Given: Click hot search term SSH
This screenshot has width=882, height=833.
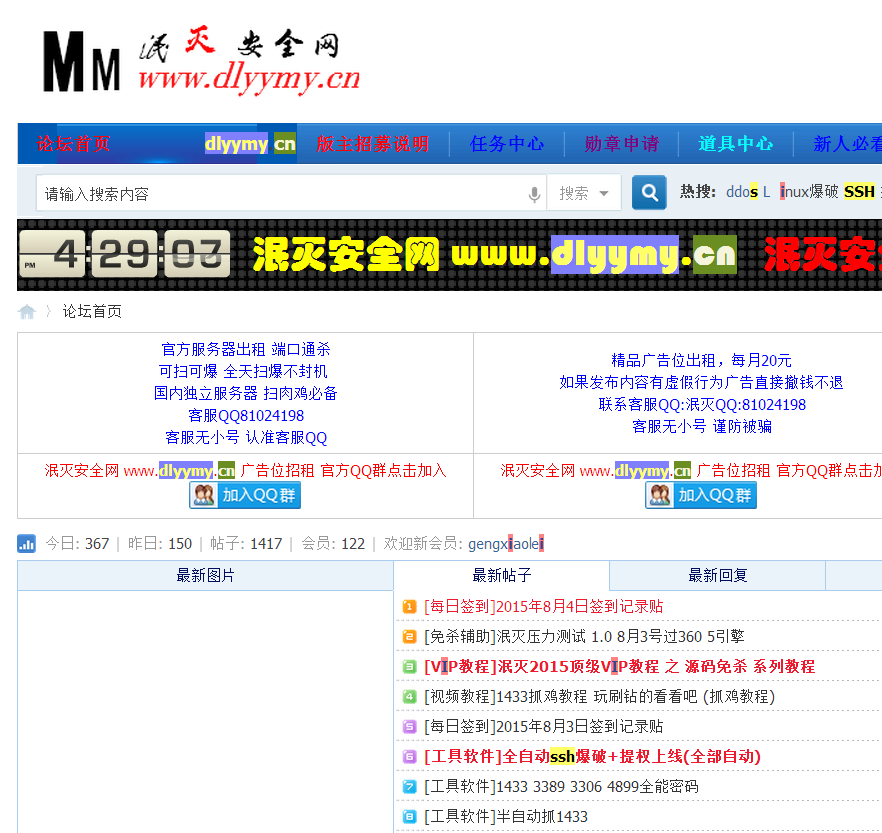Looking at the screenshot, I should pos(859,192).
